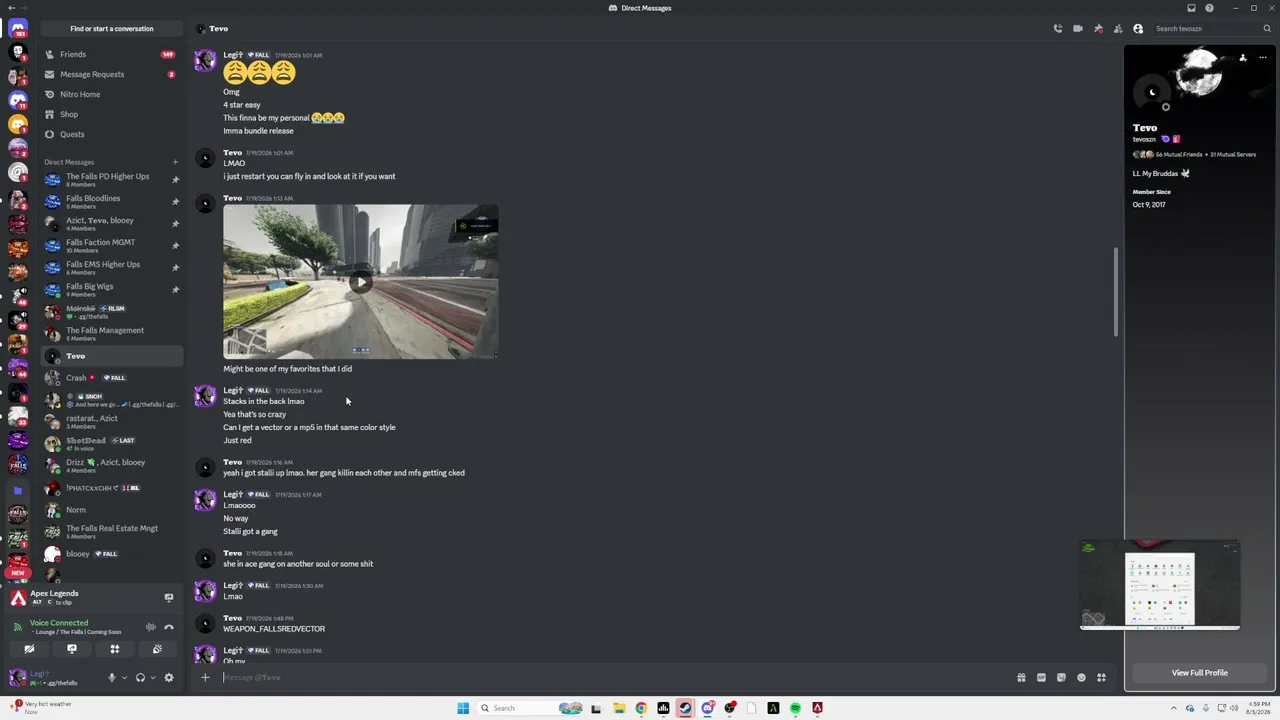
Task: Click Find or start a conversation
Action: [112, 29]
